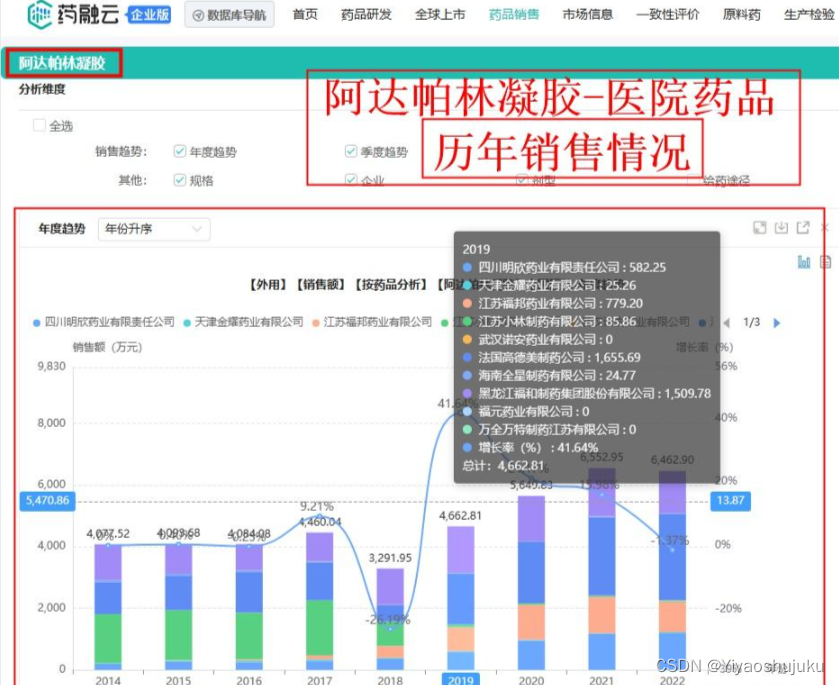
Task: Toggle the 年度趋势 checkbox
Action: click(180, 151)
